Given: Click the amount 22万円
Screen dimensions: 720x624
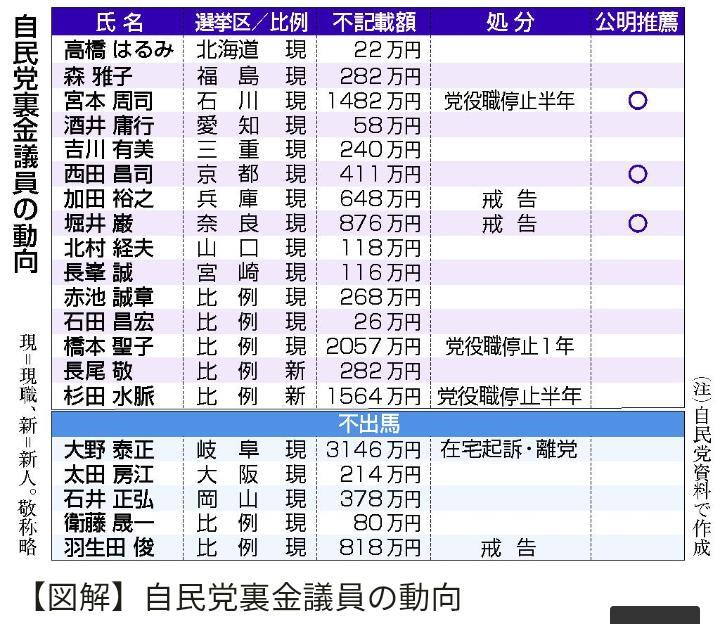Looking at the screenshot, I should pos(387,50).
